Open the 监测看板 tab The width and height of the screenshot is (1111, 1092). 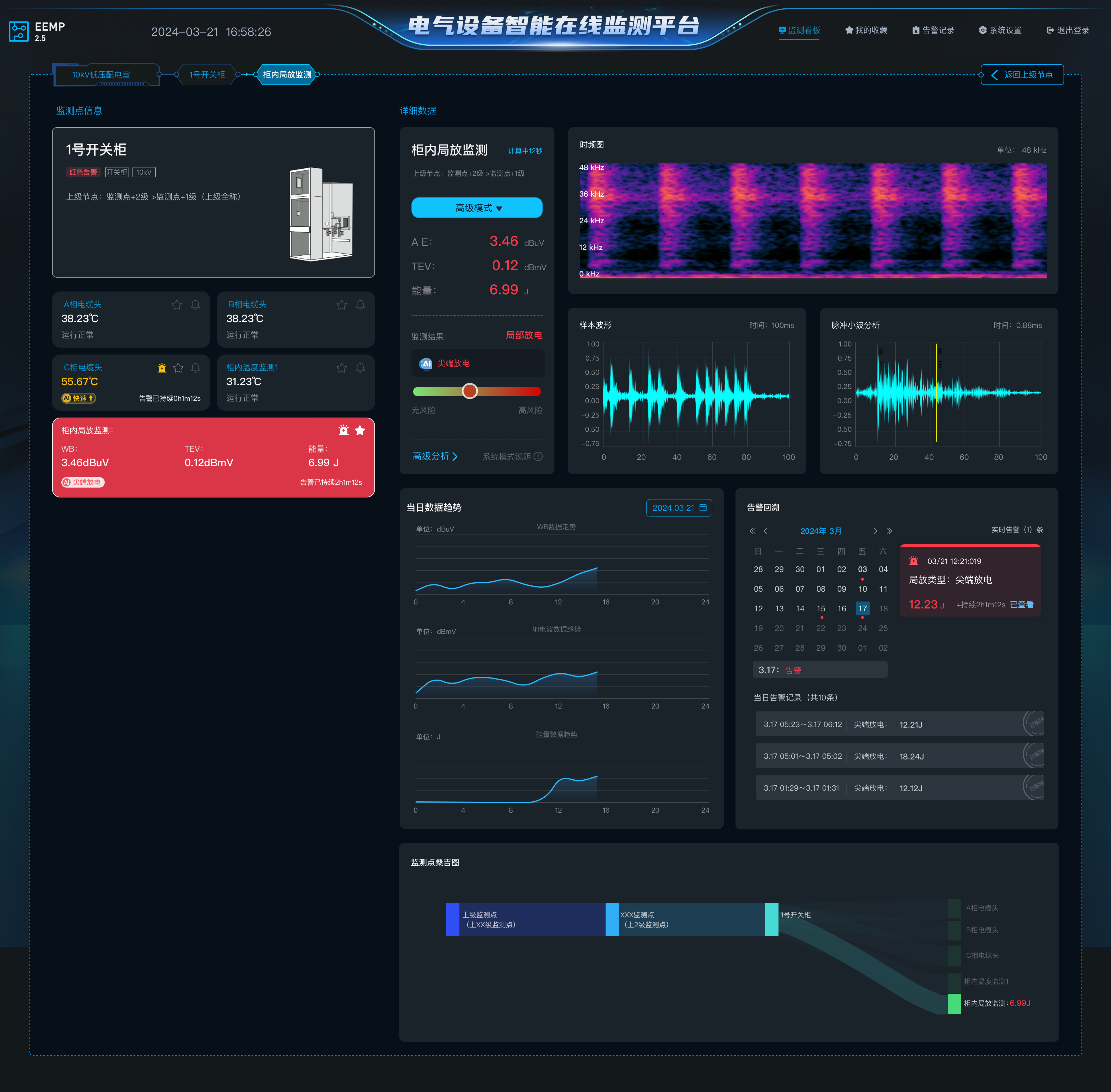(x=799, y=30)
